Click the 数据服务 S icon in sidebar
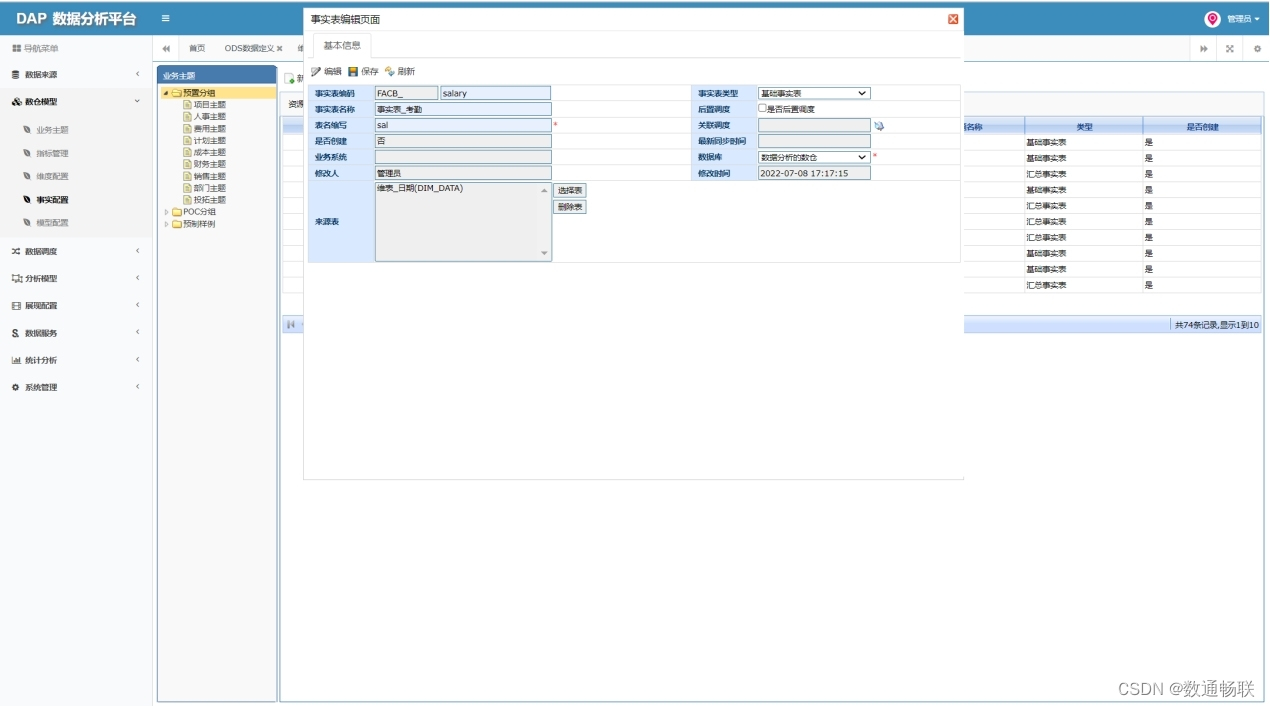The image size is (1270, 707). pyautogui.click(x=15, y=333)
